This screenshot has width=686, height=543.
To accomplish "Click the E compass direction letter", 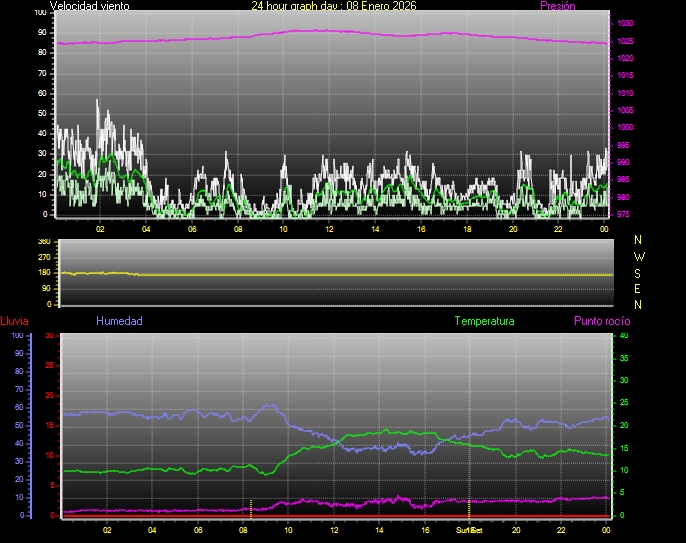I will [639, 288].
